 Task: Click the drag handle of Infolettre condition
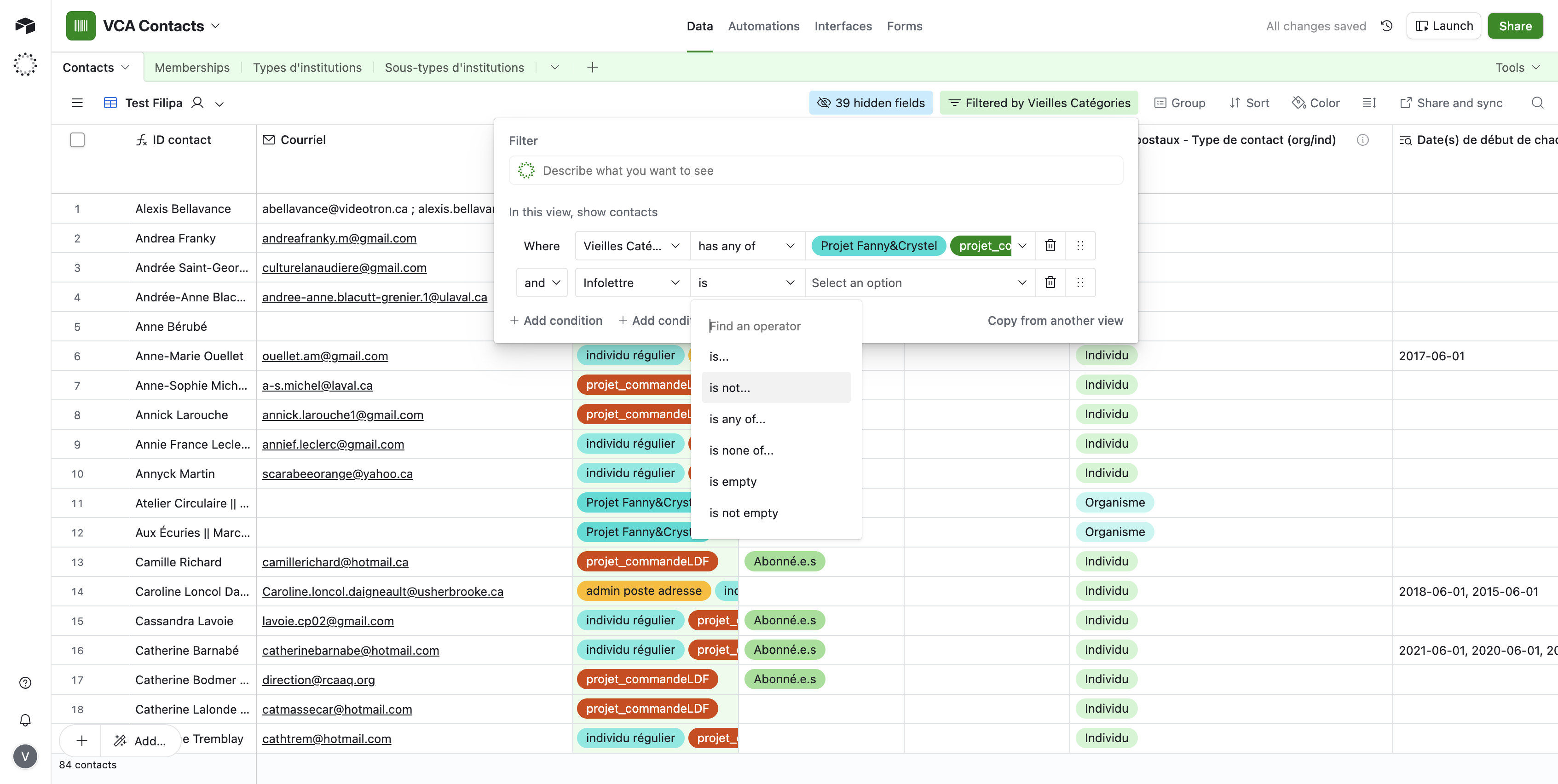(x=1080, y=282)
